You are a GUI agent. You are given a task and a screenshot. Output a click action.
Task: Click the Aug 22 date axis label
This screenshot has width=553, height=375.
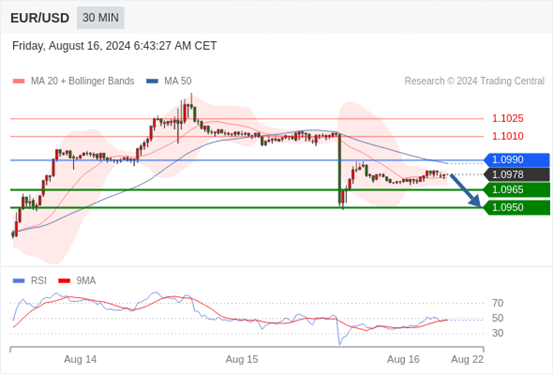point(467,359)
